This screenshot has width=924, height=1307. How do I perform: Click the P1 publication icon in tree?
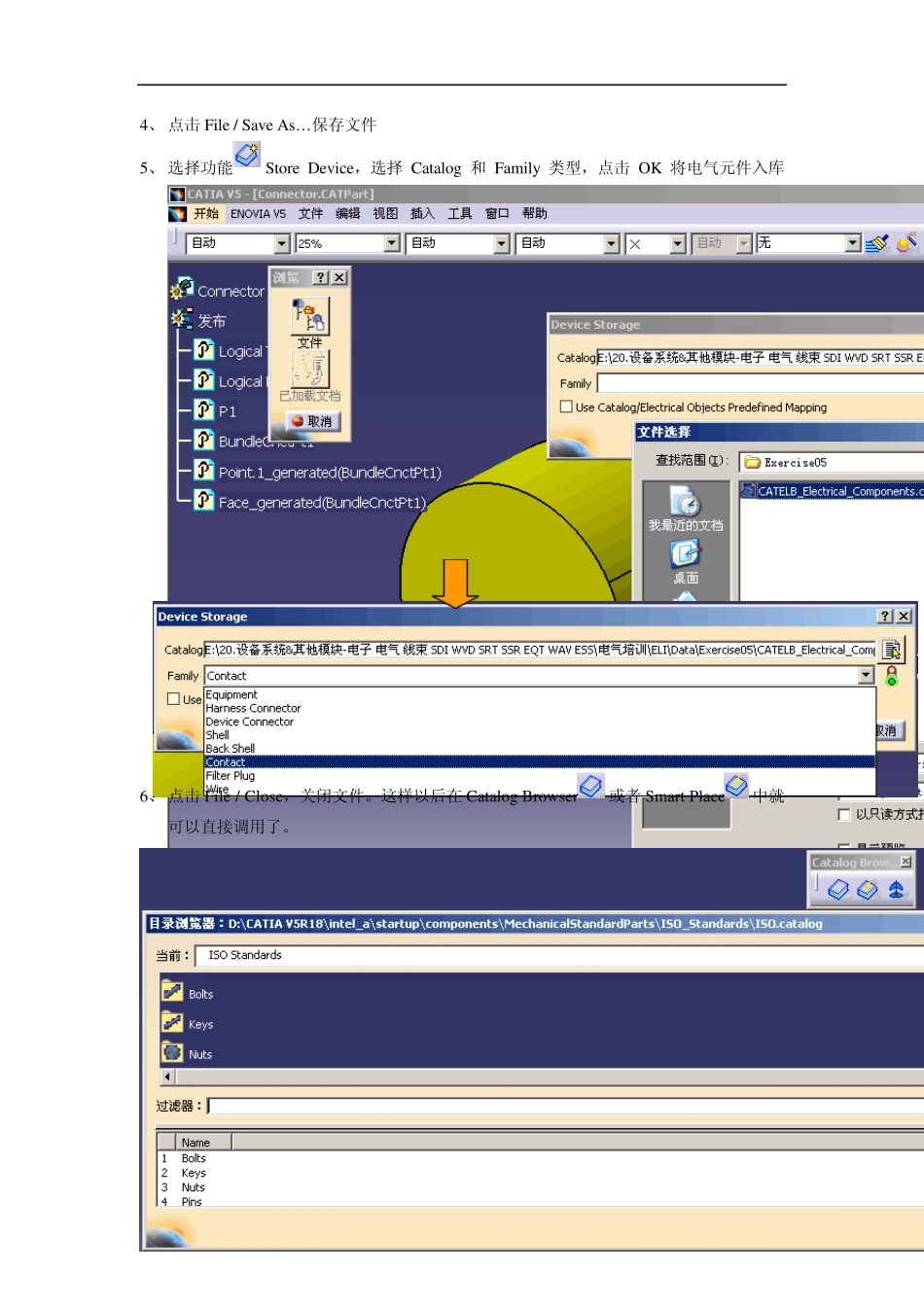pyautogui.click(x=204, y=410)
